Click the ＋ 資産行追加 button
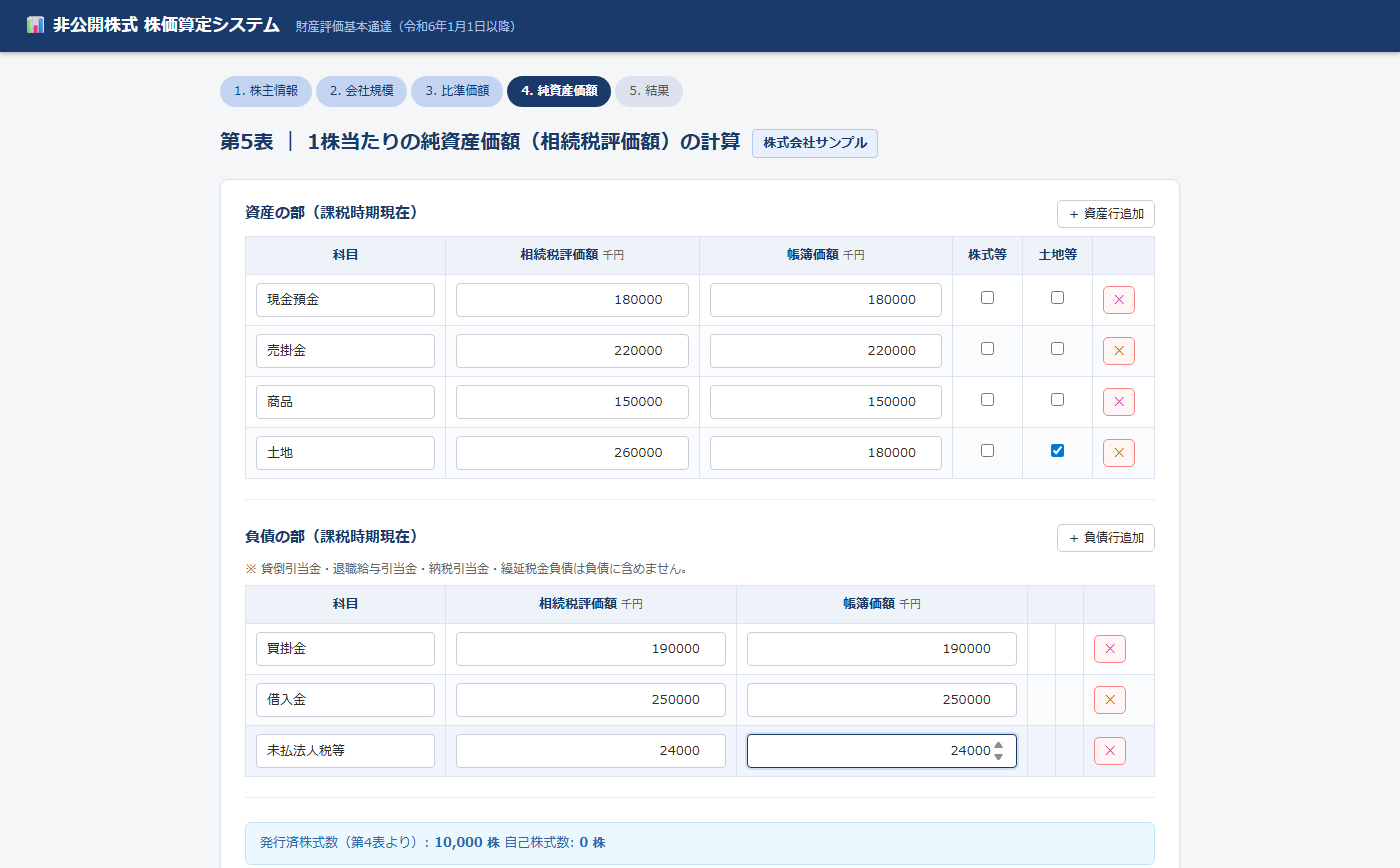Viewport: 1400px width, 868px height. click(x=1106, y=214)
